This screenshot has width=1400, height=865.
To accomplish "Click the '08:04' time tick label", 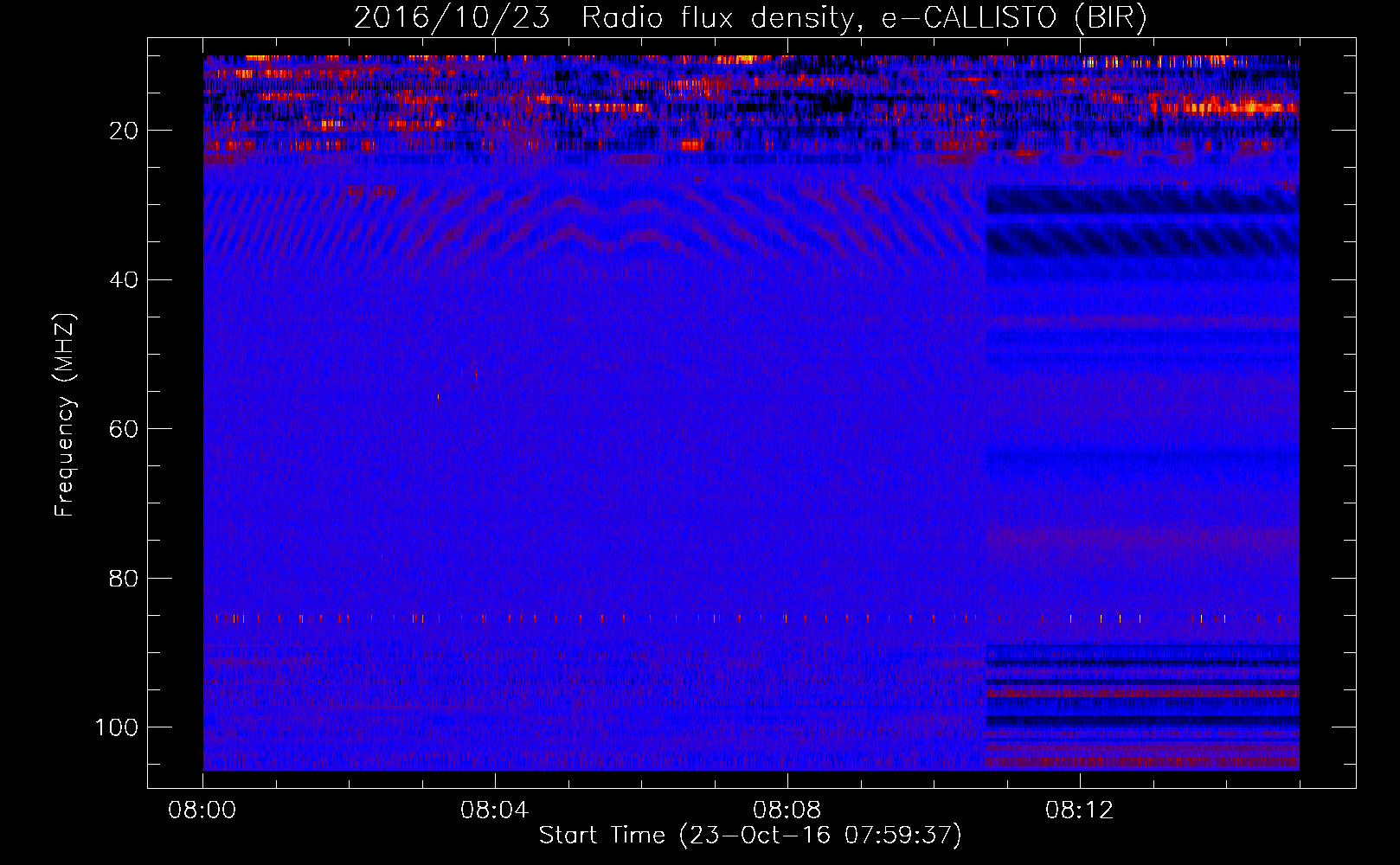I will 495,811.
